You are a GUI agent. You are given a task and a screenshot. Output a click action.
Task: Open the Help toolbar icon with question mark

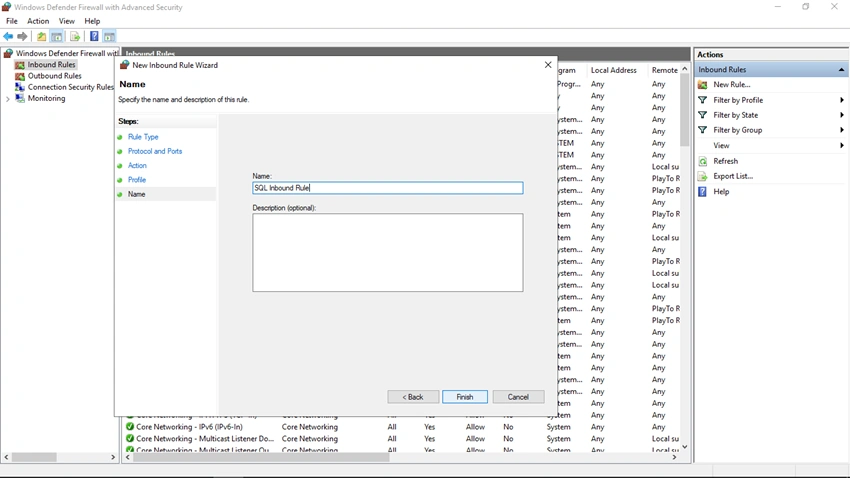tap(94, 37)
